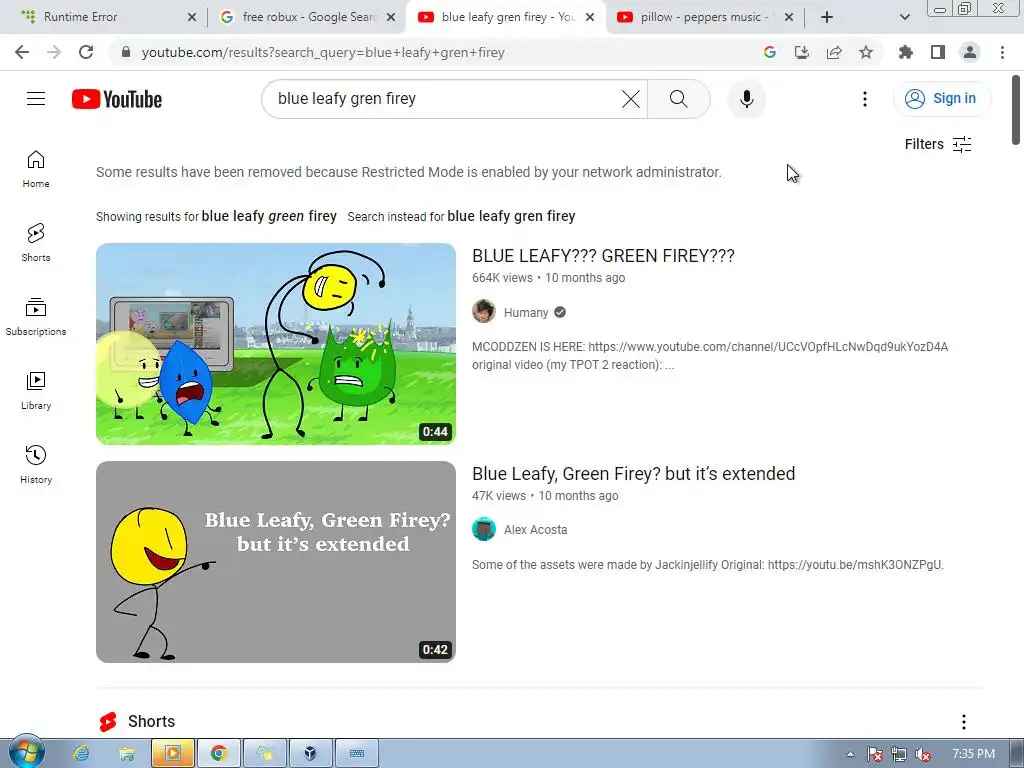1024x768 pixels.
Task: Close the Runtime Error tab
Action: (x=192, y=17)
